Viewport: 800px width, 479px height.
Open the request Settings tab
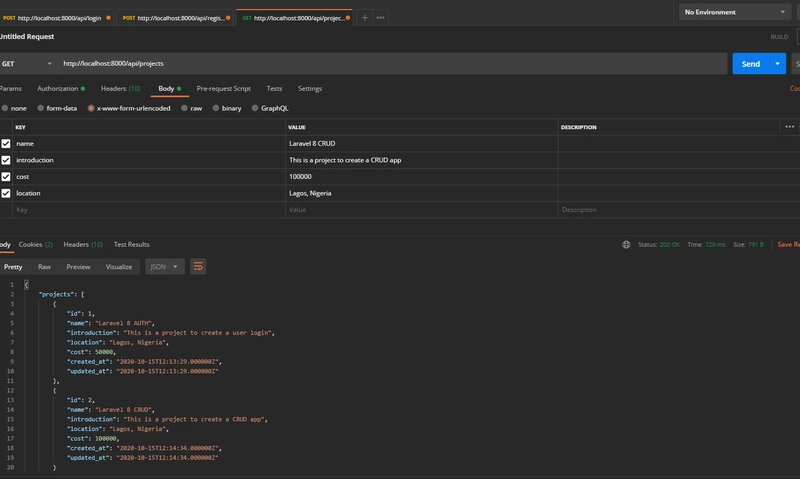(x=310, y=88)
